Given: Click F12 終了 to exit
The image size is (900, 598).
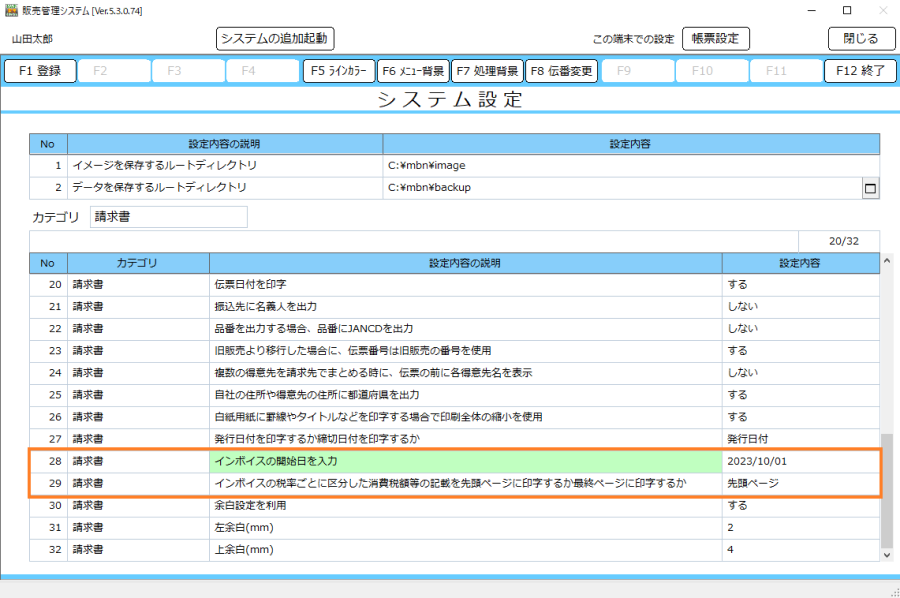Looking at the screenshot, I should (860, 71).
